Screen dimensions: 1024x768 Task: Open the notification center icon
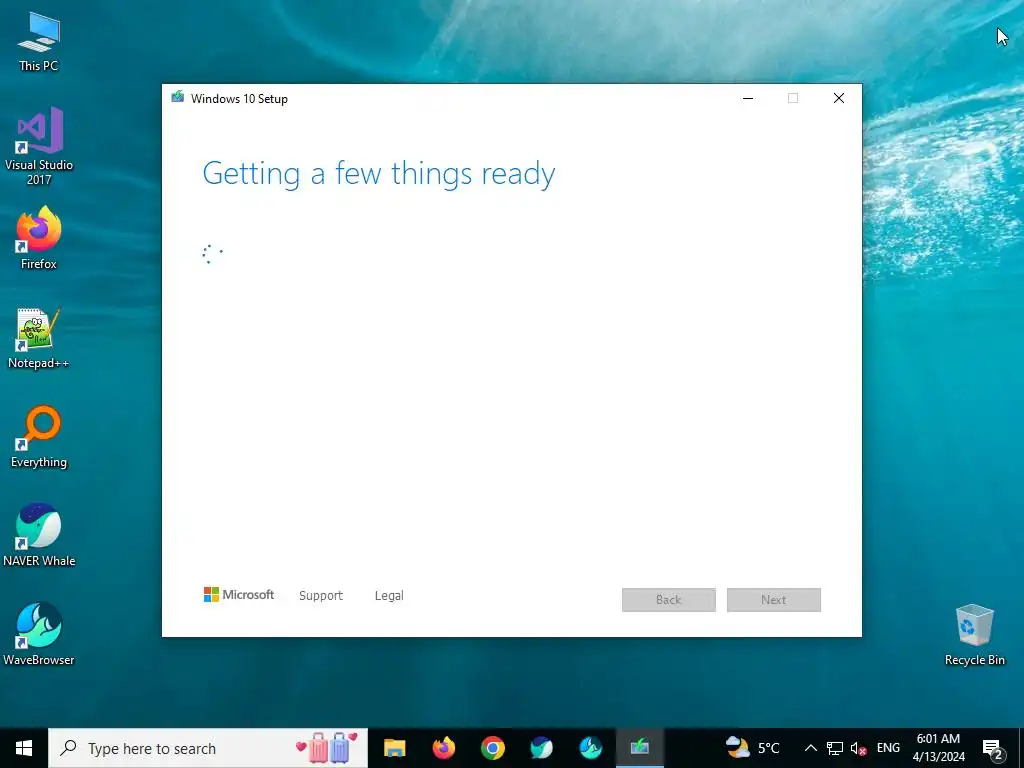coord(992,748)
